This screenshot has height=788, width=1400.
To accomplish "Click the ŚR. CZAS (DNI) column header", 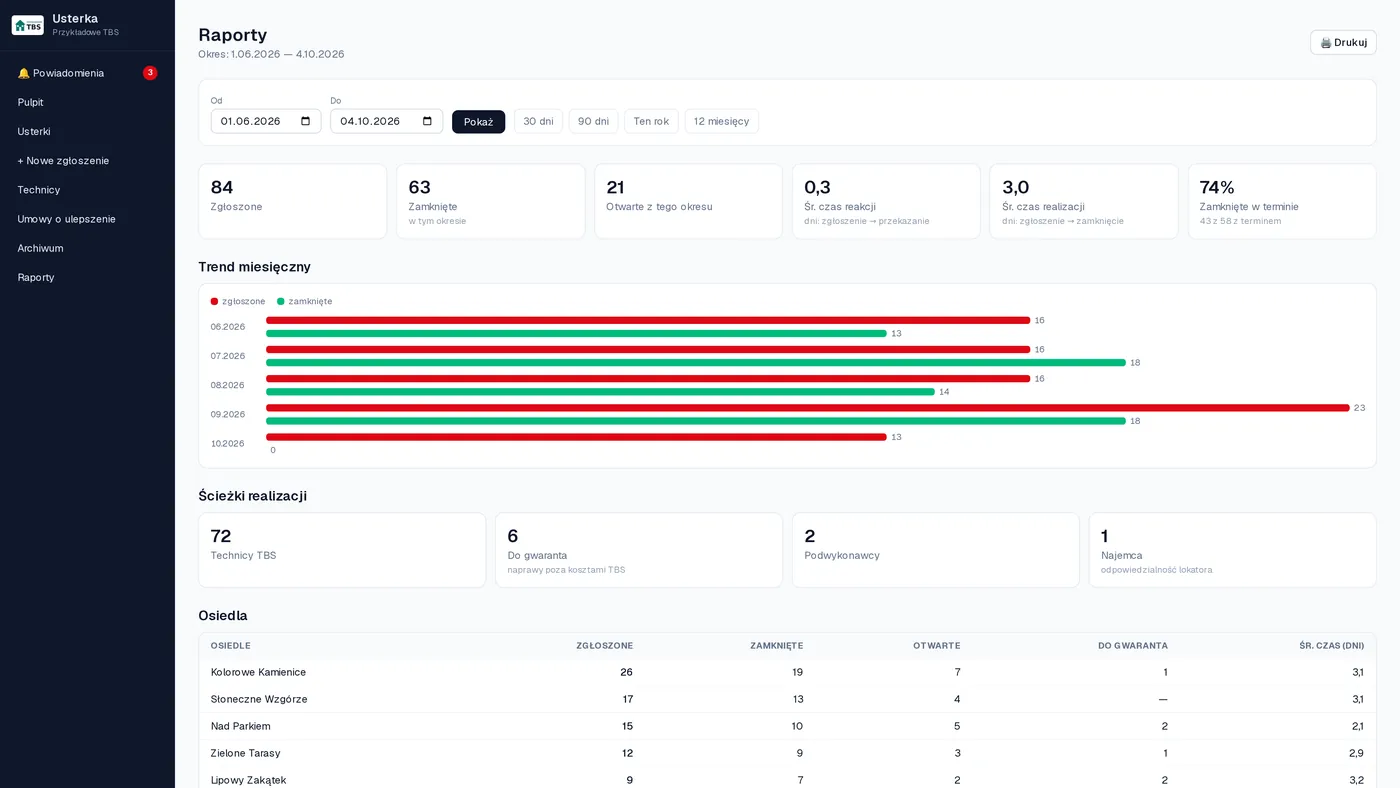I will click(1331, 646).
